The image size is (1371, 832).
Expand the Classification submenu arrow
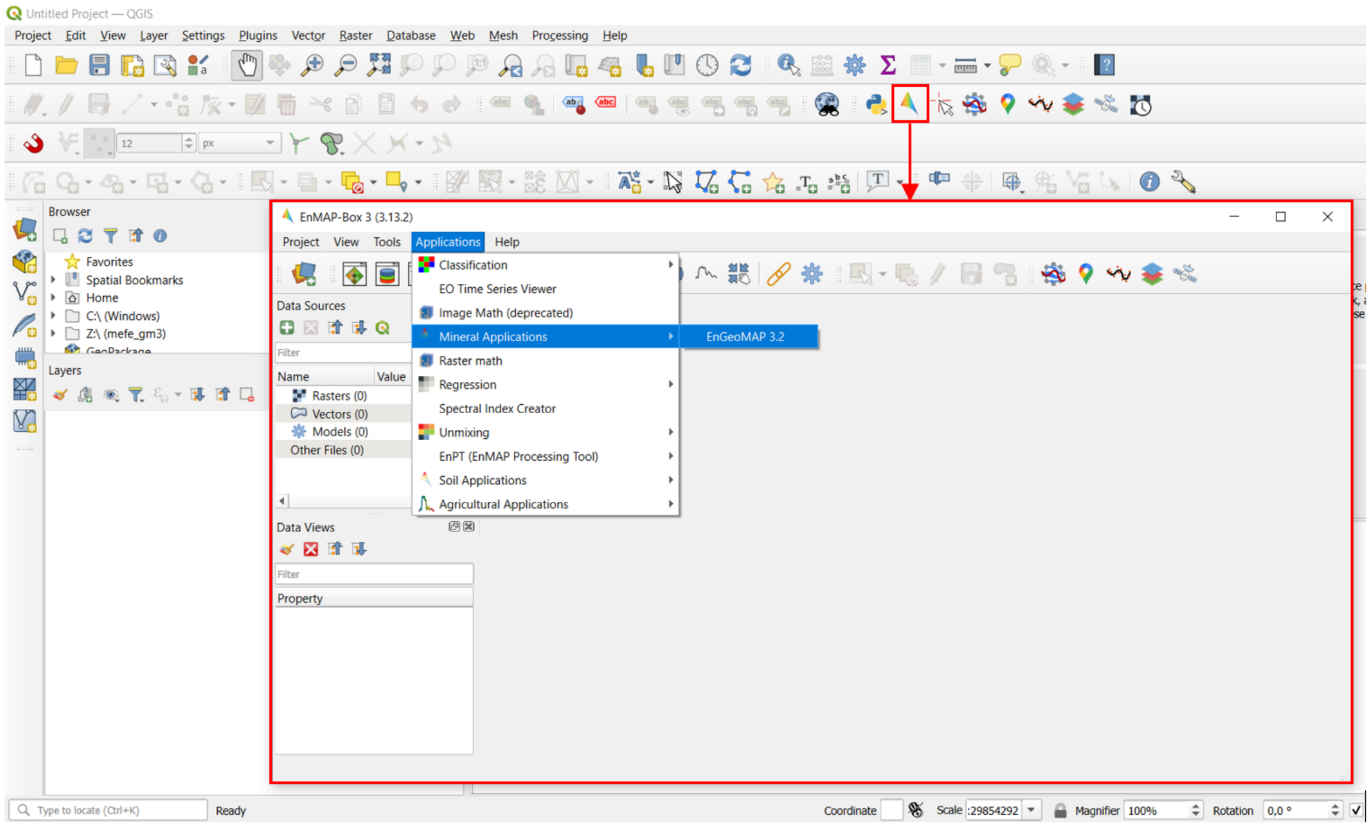[x=671, y=265]
